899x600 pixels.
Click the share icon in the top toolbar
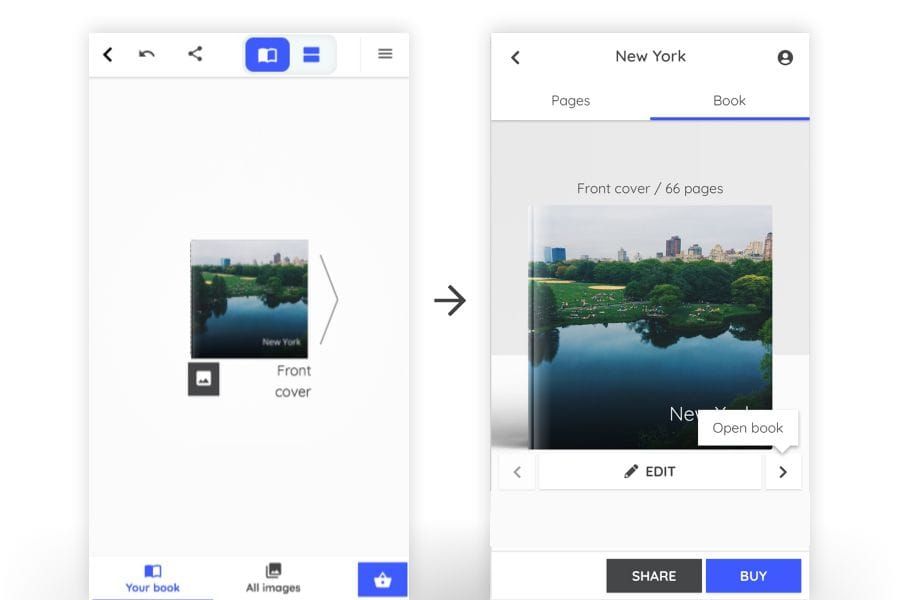click(195, 54)
